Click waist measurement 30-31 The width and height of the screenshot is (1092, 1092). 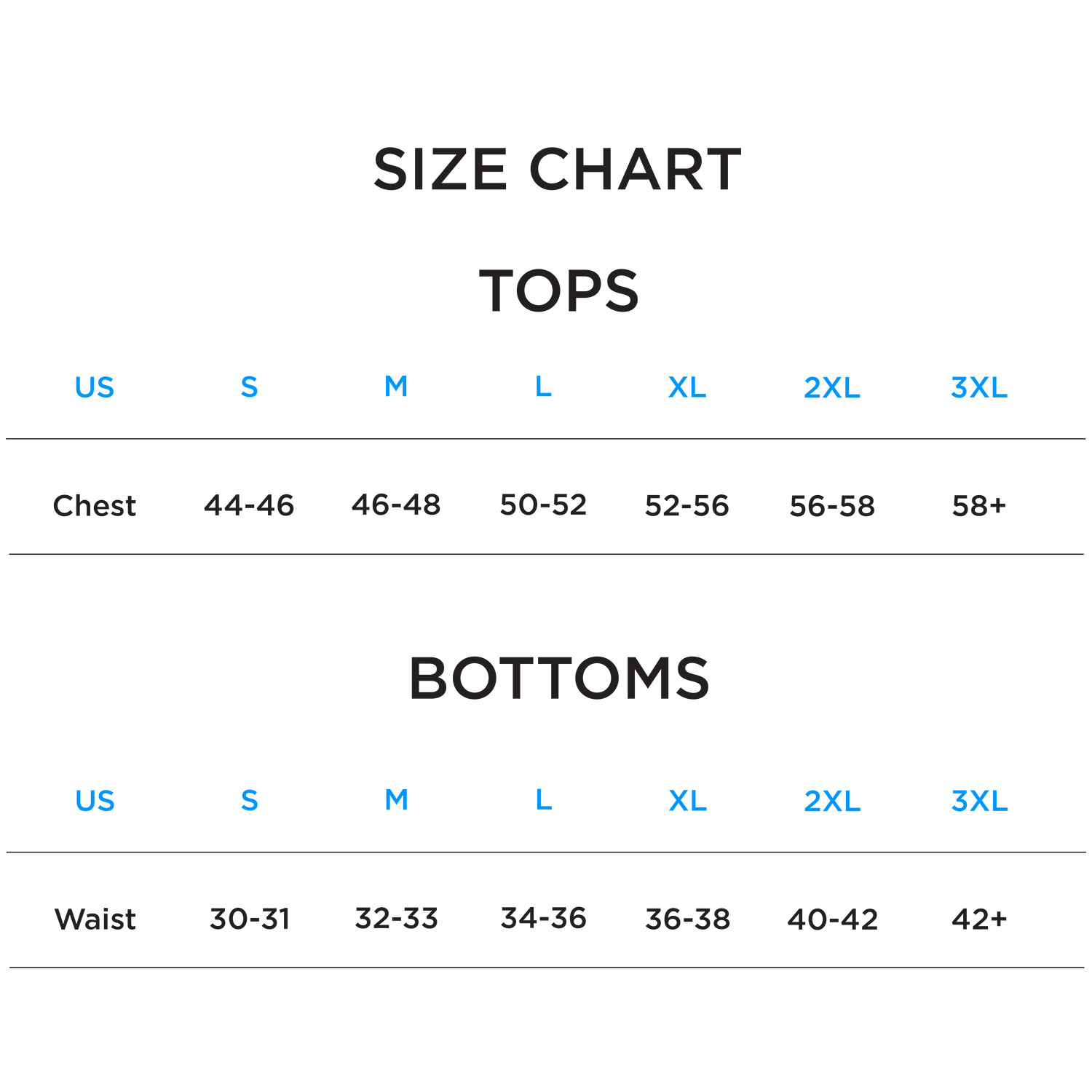pos(250,919)
